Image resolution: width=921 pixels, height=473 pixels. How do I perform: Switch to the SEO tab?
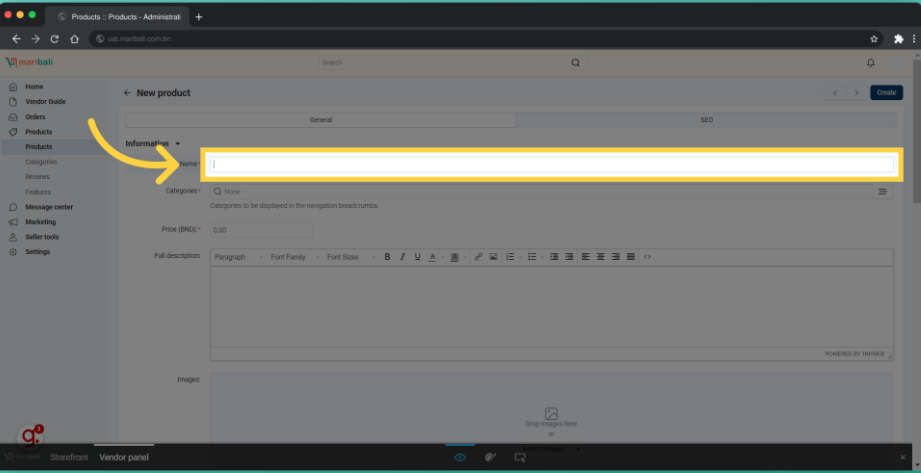pyautogui.click(x=706, y=120)
